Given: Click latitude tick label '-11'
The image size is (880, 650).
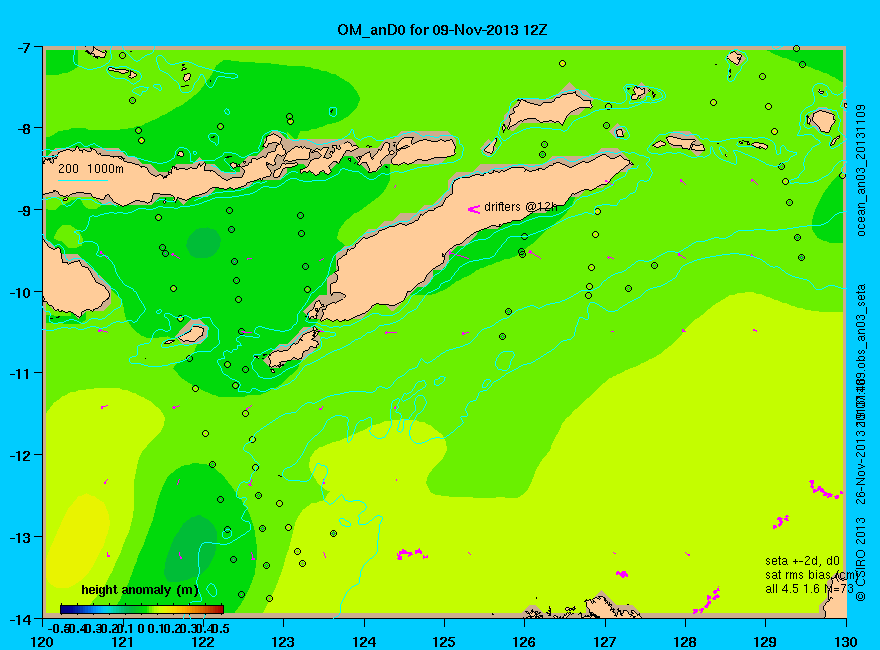Looking at the screenshot, I should tap(20, 373).
